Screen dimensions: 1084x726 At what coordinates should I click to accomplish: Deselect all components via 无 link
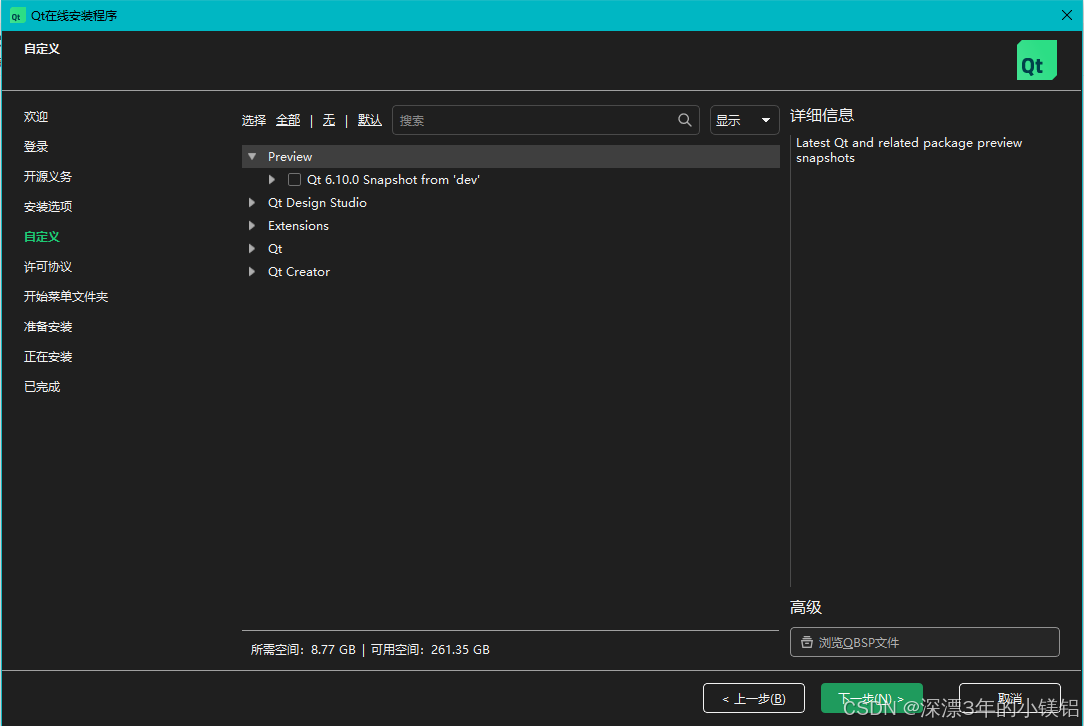point(329,120)
